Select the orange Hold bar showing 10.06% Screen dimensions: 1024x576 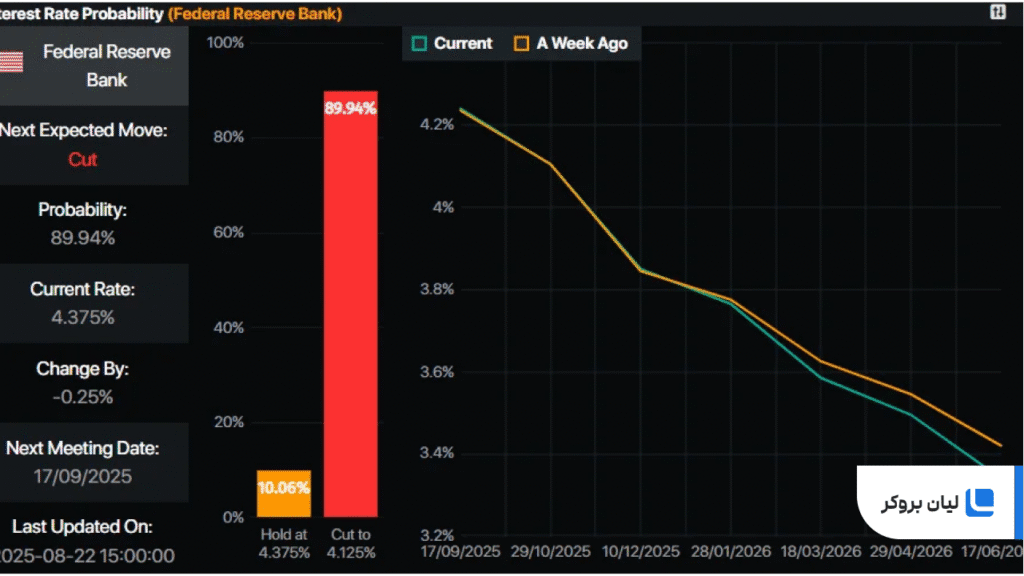pos(283,494)
